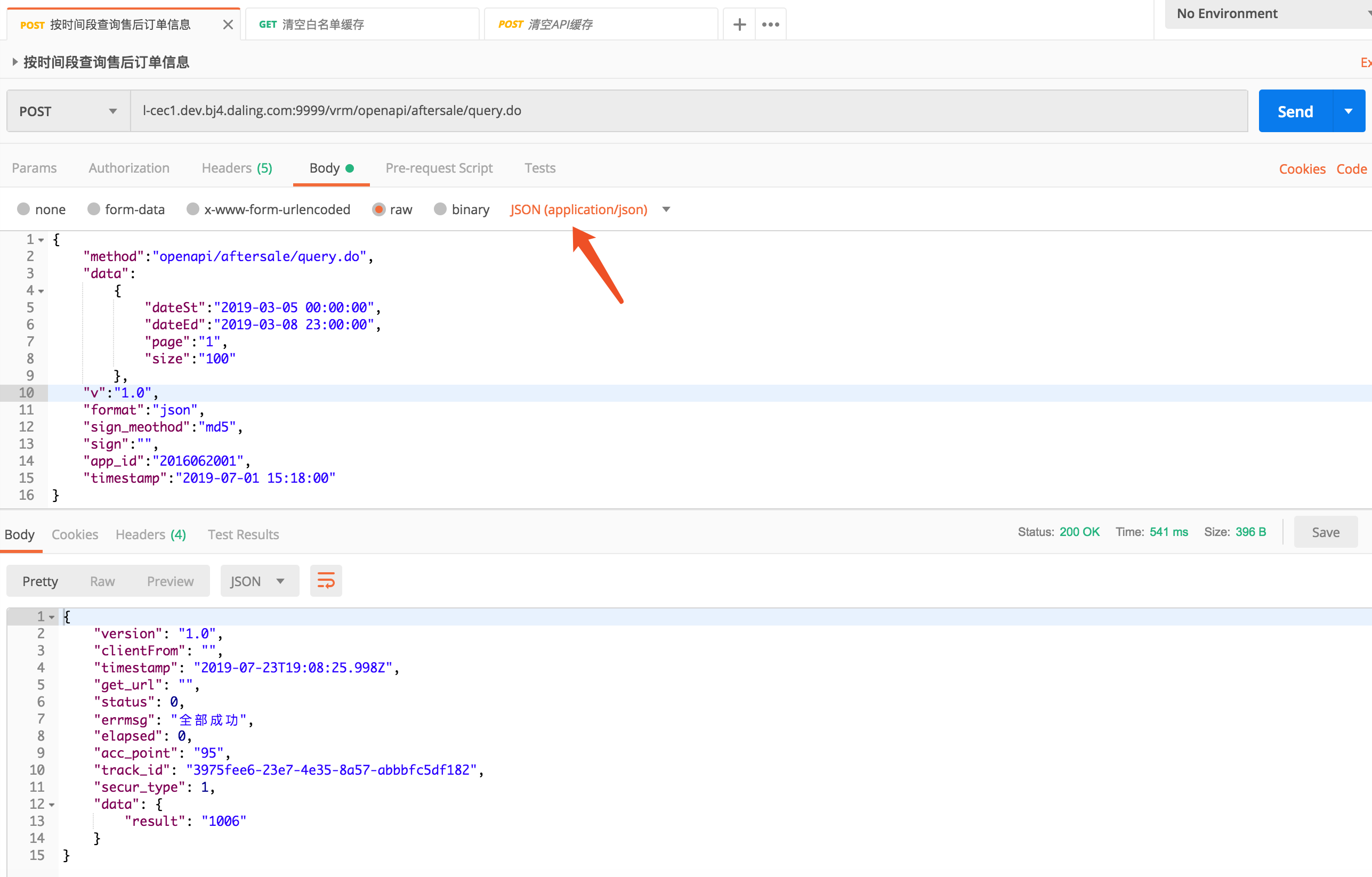
Task: Fold request body block at line 4
Action: [x=42, y=291]
